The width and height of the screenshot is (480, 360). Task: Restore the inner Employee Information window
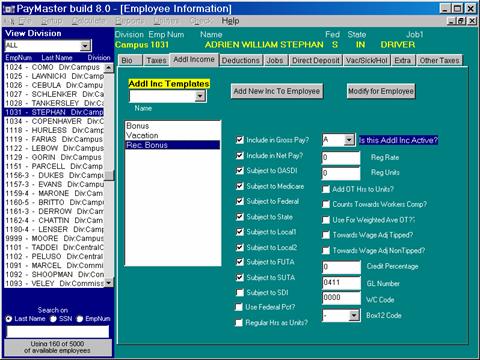pyautogui.click(x=462, y=21)
